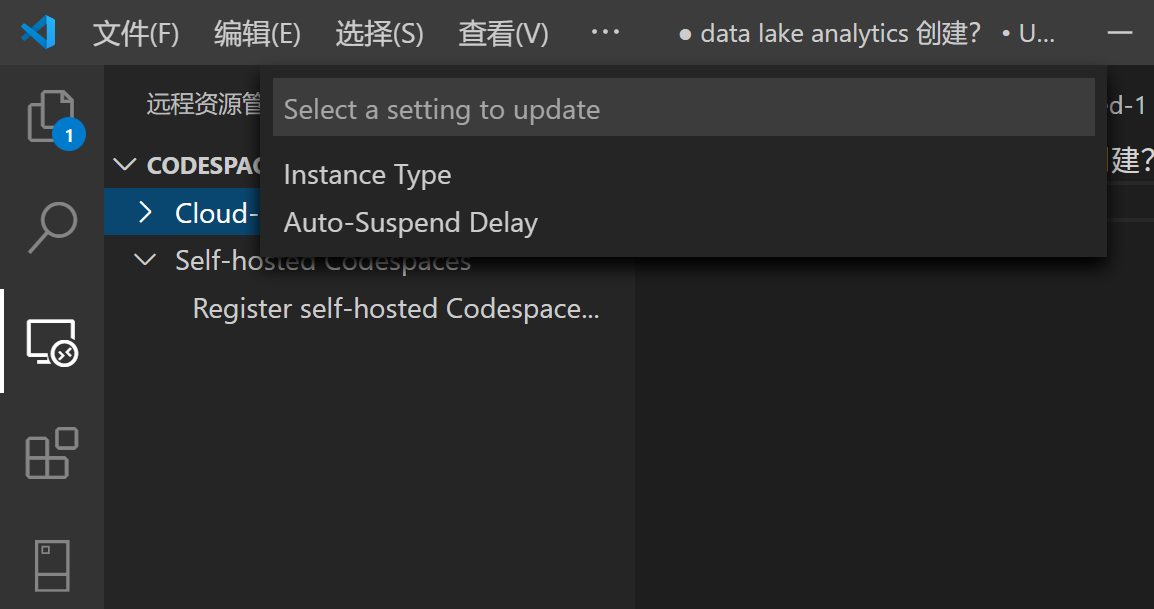Open the Extensions view icon
This screenshot has width=1154, height=609.
pos(51,454)
